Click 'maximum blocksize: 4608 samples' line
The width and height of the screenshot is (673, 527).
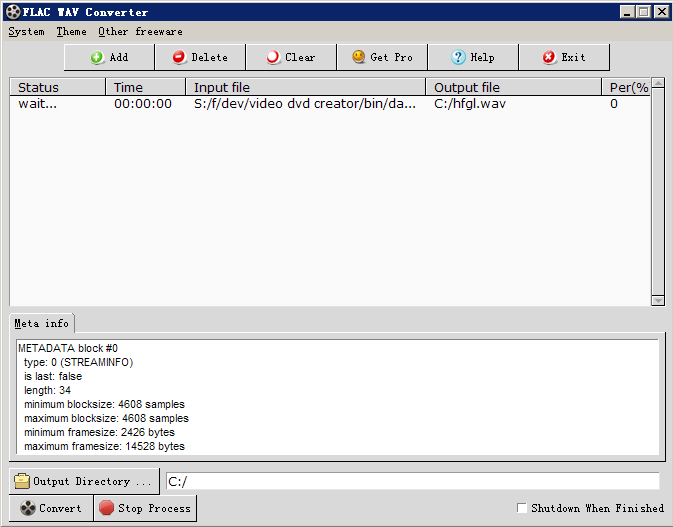106,418
